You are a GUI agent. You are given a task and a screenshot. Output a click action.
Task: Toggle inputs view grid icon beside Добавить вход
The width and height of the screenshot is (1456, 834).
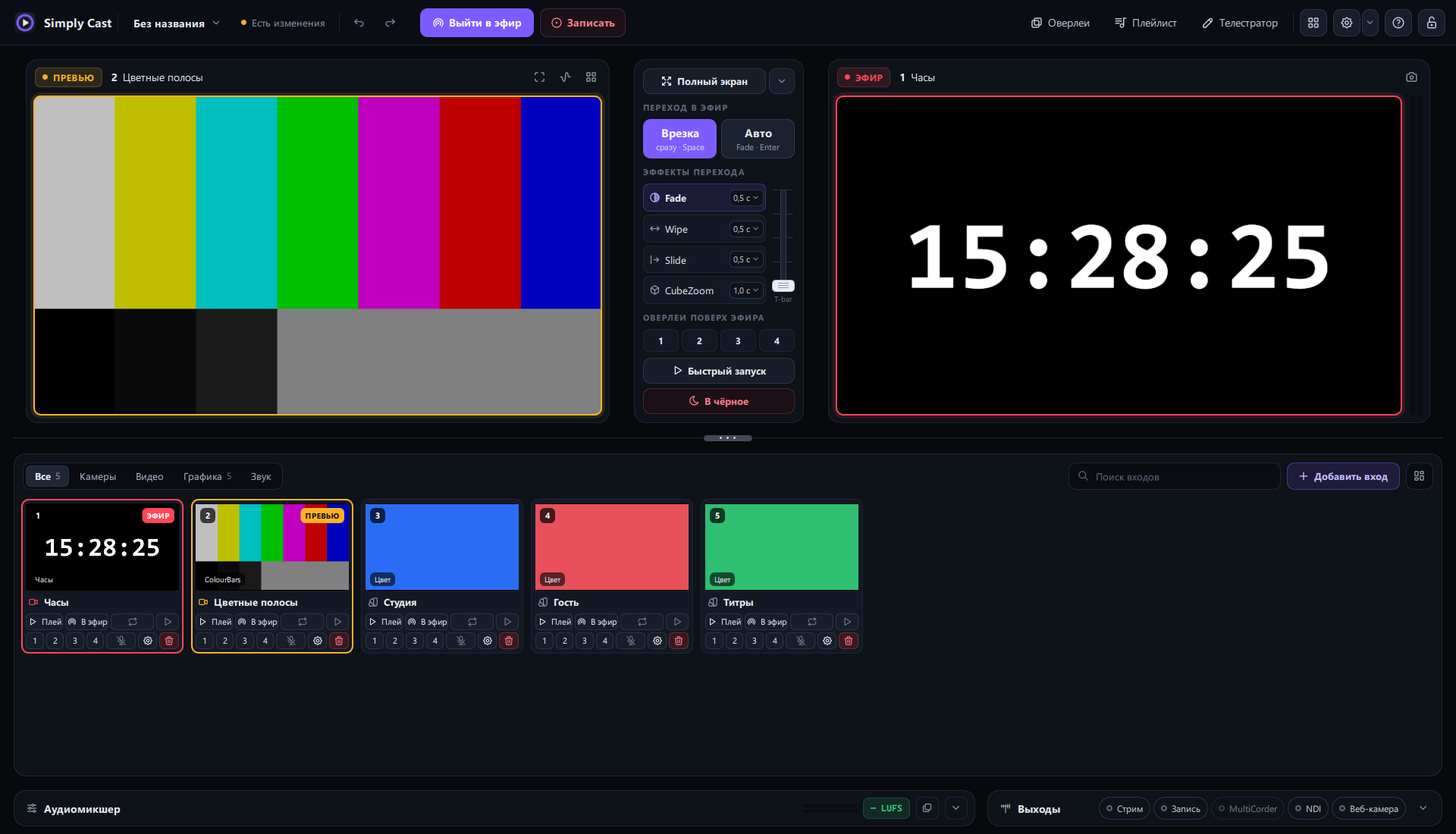tap(1420, 476)
